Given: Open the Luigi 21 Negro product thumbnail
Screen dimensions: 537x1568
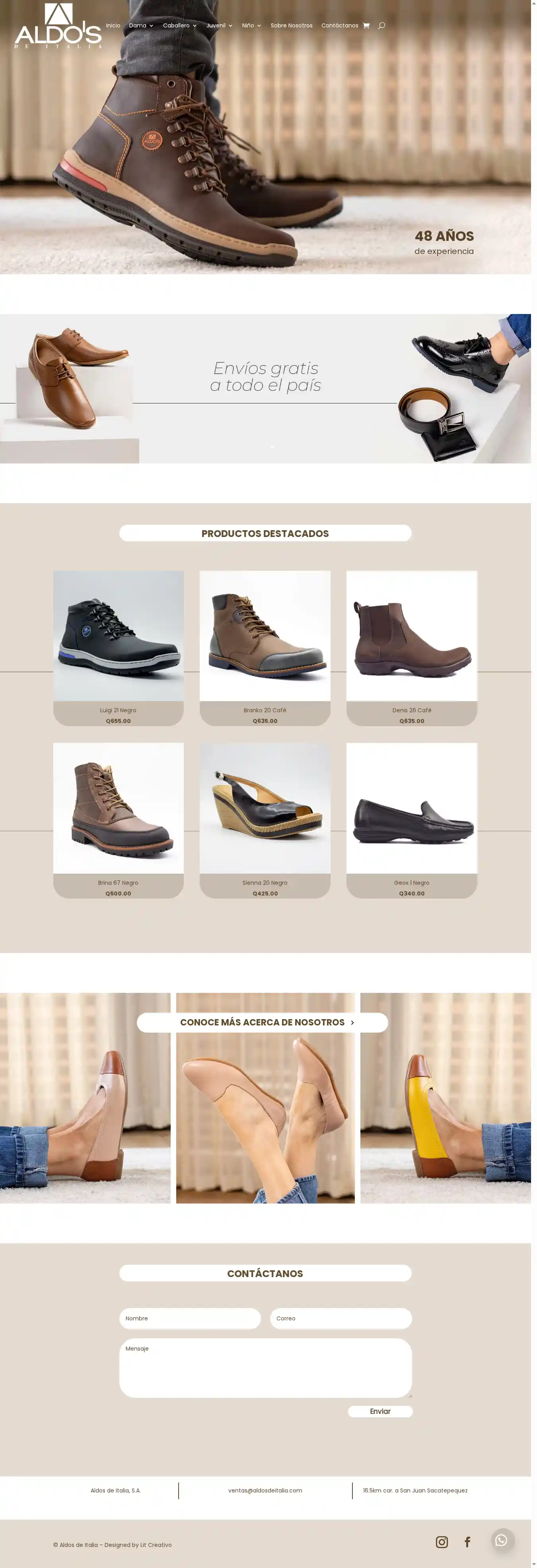Looking at the screenshot, I should point(118,636).
